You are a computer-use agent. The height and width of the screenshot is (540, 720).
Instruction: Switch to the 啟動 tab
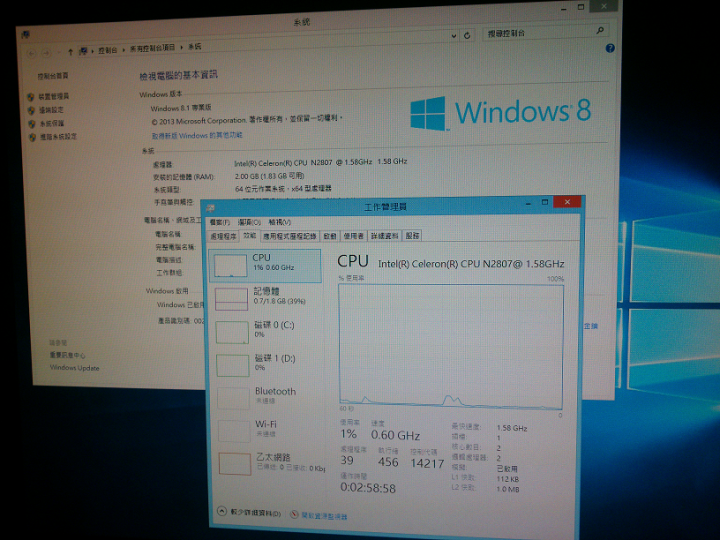coord(330,236)
